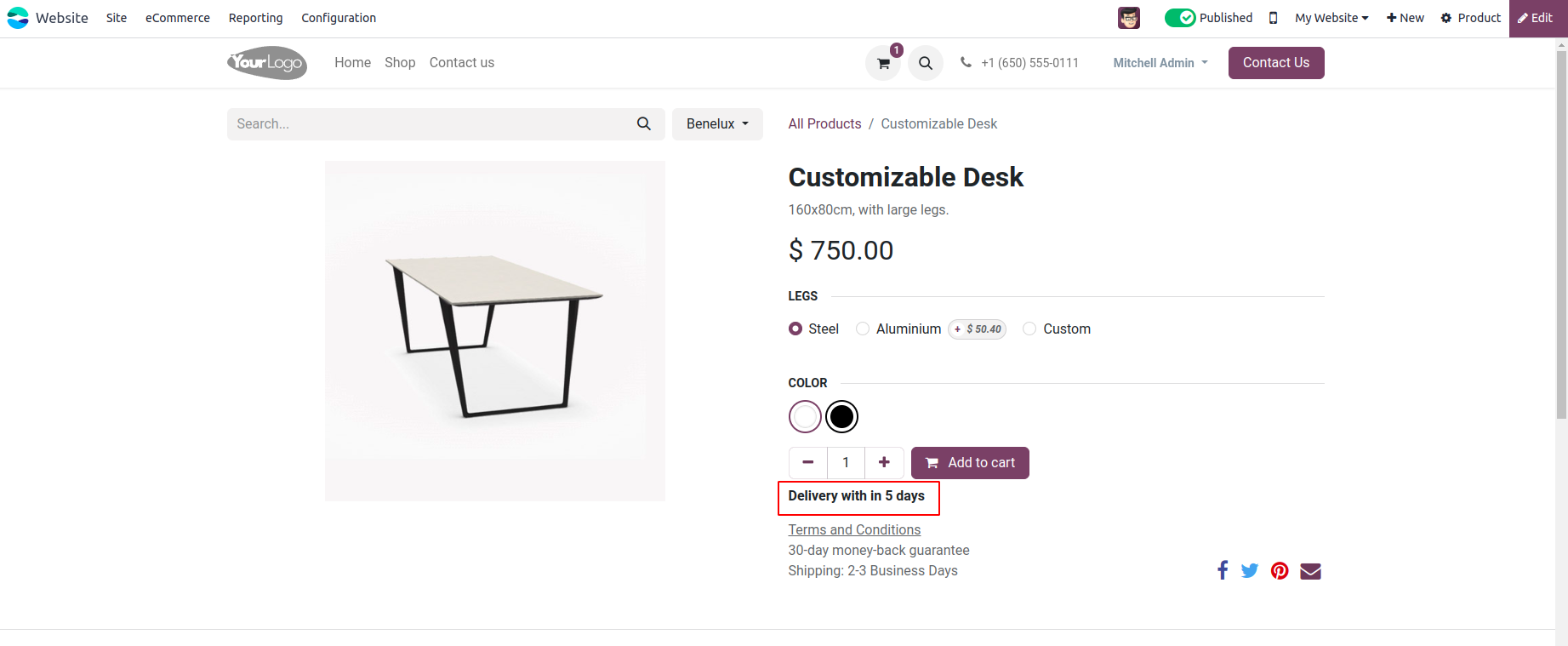Choose the Custom legs radio button
Viewport: 1568px width, 646px height.
point(1029,329)
